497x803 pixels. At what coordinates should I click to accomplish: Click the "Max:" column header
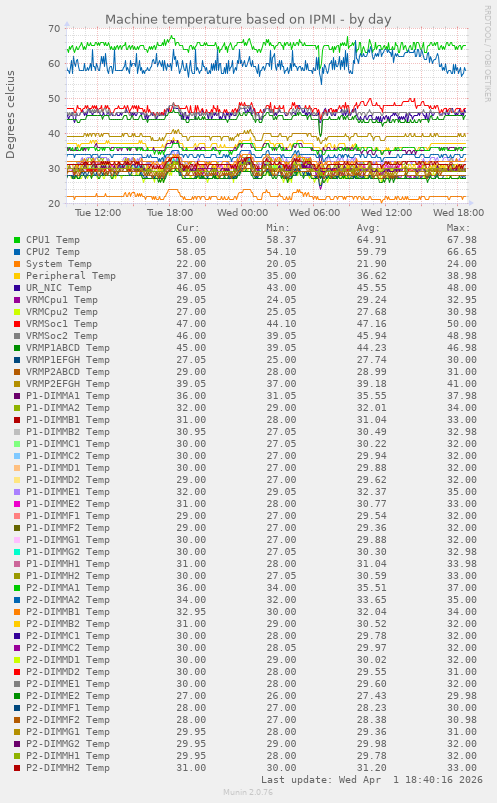[x=458, y=228]
